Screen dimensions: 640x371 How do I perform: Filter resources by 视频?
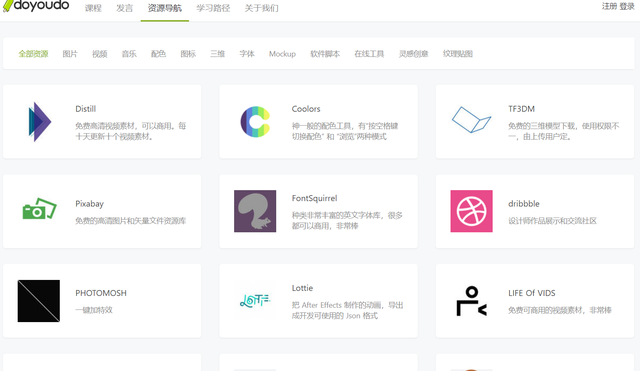[x=100, y=54]
